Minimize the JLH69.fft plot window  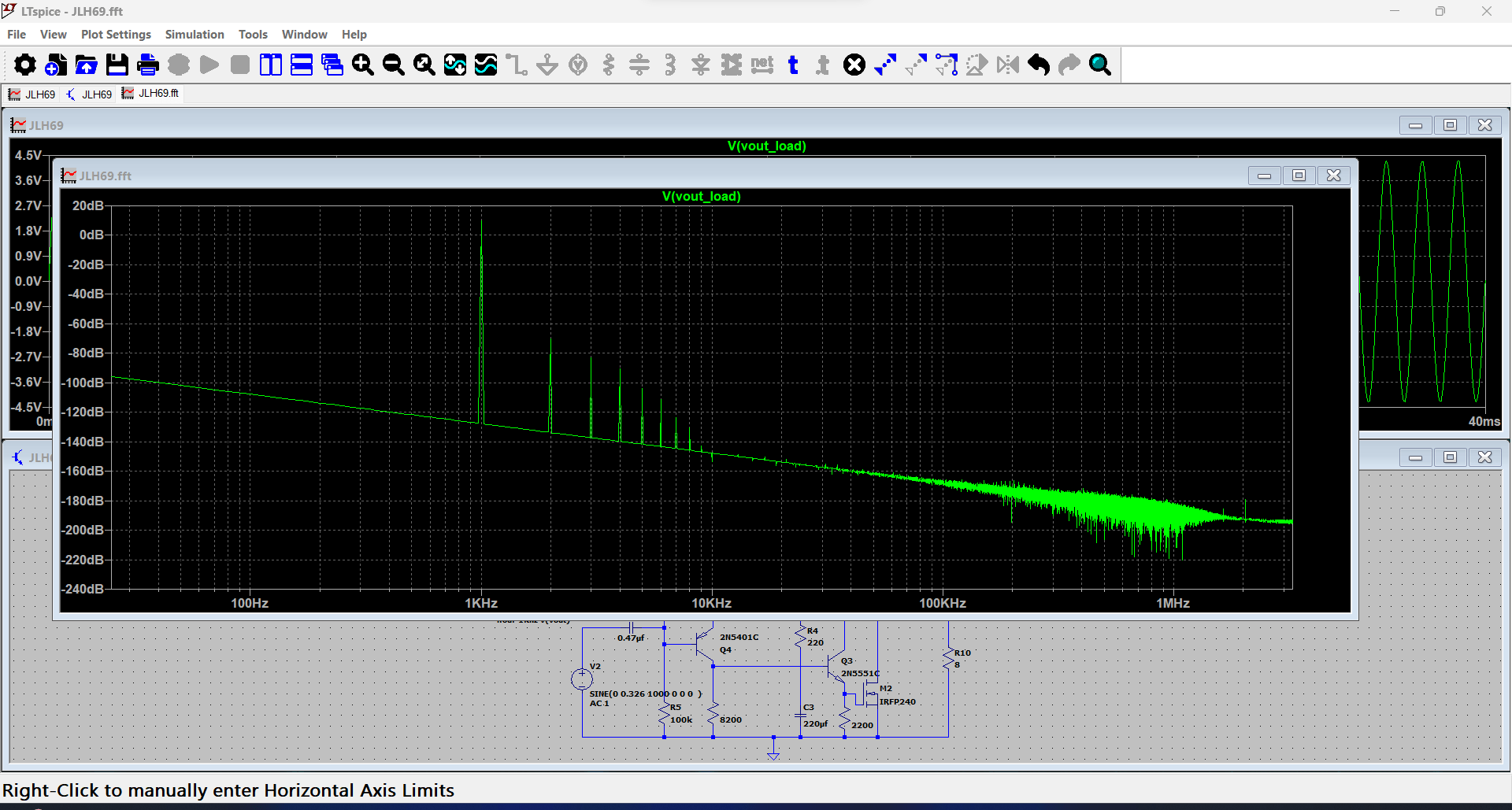click(x=1264, y=176)
